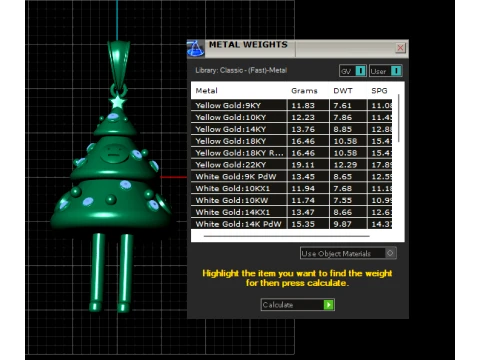Select the pendant bail at top

(x=118, y=63)
